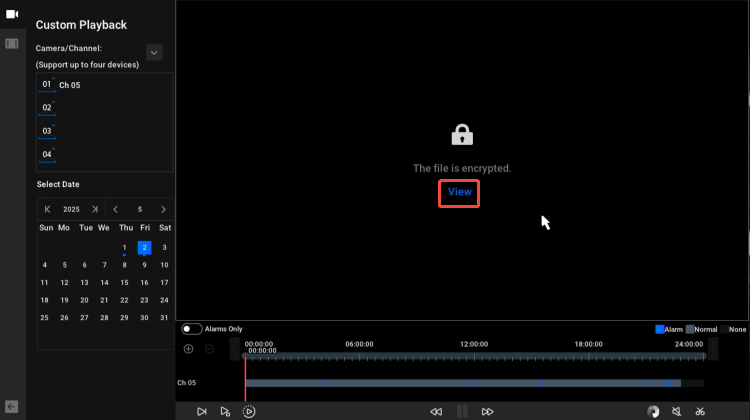Select date 11 on the calendar
The image size is (750, 420).
click(44, 283)
